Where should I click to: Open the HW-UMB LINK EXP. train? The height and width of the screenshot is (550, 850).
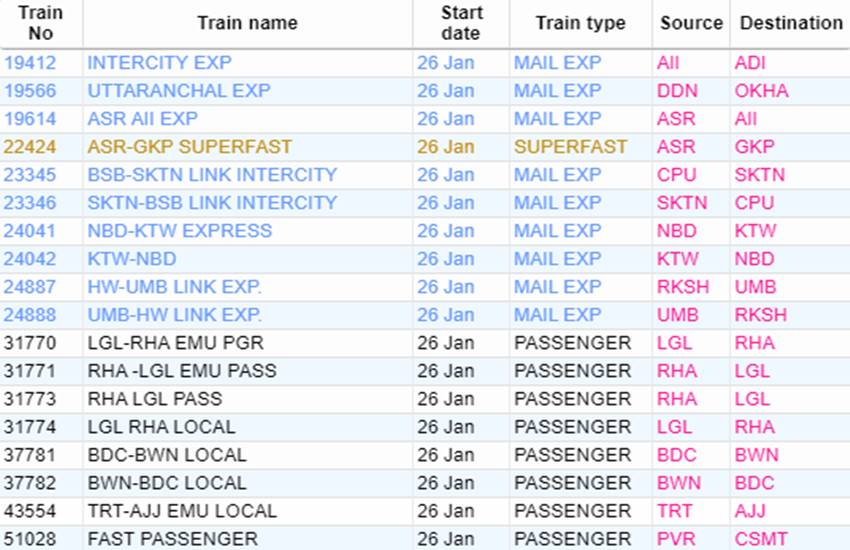point(175,287)
